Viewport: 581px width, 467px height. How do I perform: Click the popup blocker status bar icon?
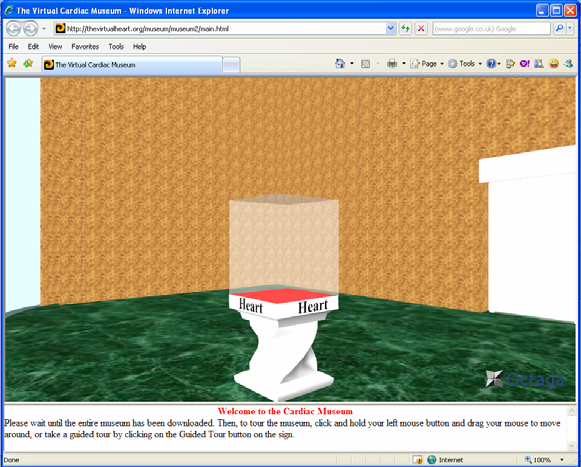pyautogui.click(x=418, y=460)
